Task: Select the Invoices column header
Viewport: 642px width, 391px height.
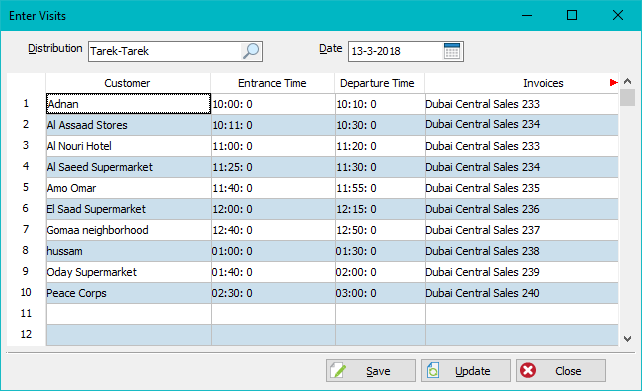Action: tap(521, 83)
